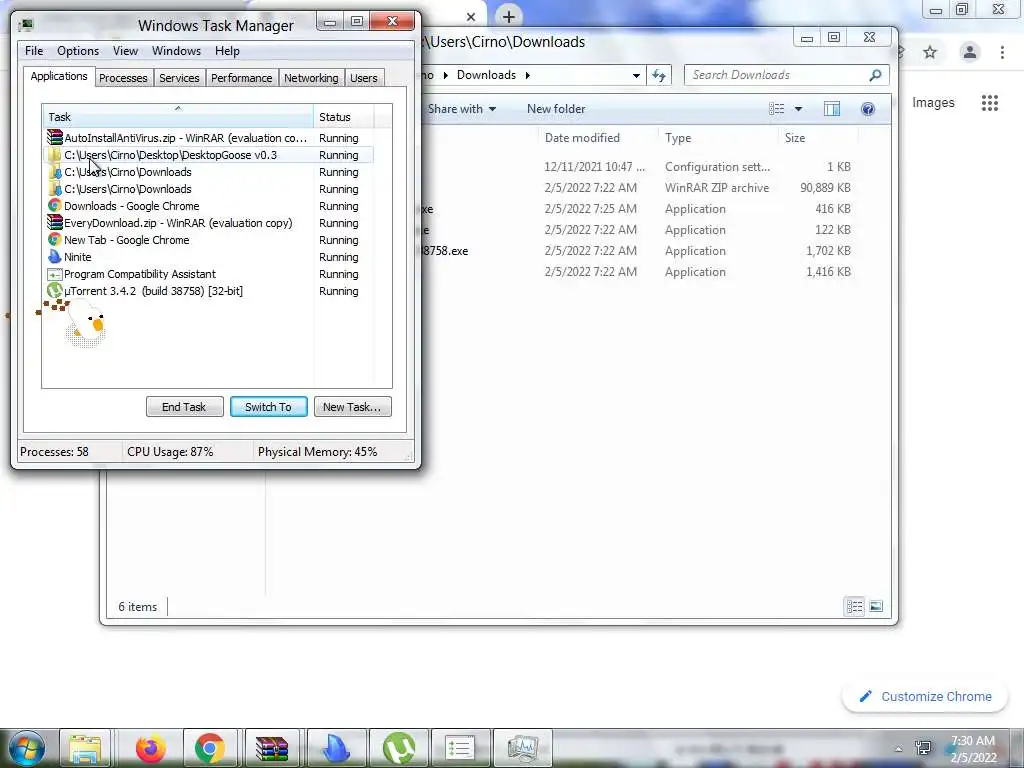Click the search magnifier icon in Explorer
This screenshot has width=1024, height=768.
click(x=875, y=75)
